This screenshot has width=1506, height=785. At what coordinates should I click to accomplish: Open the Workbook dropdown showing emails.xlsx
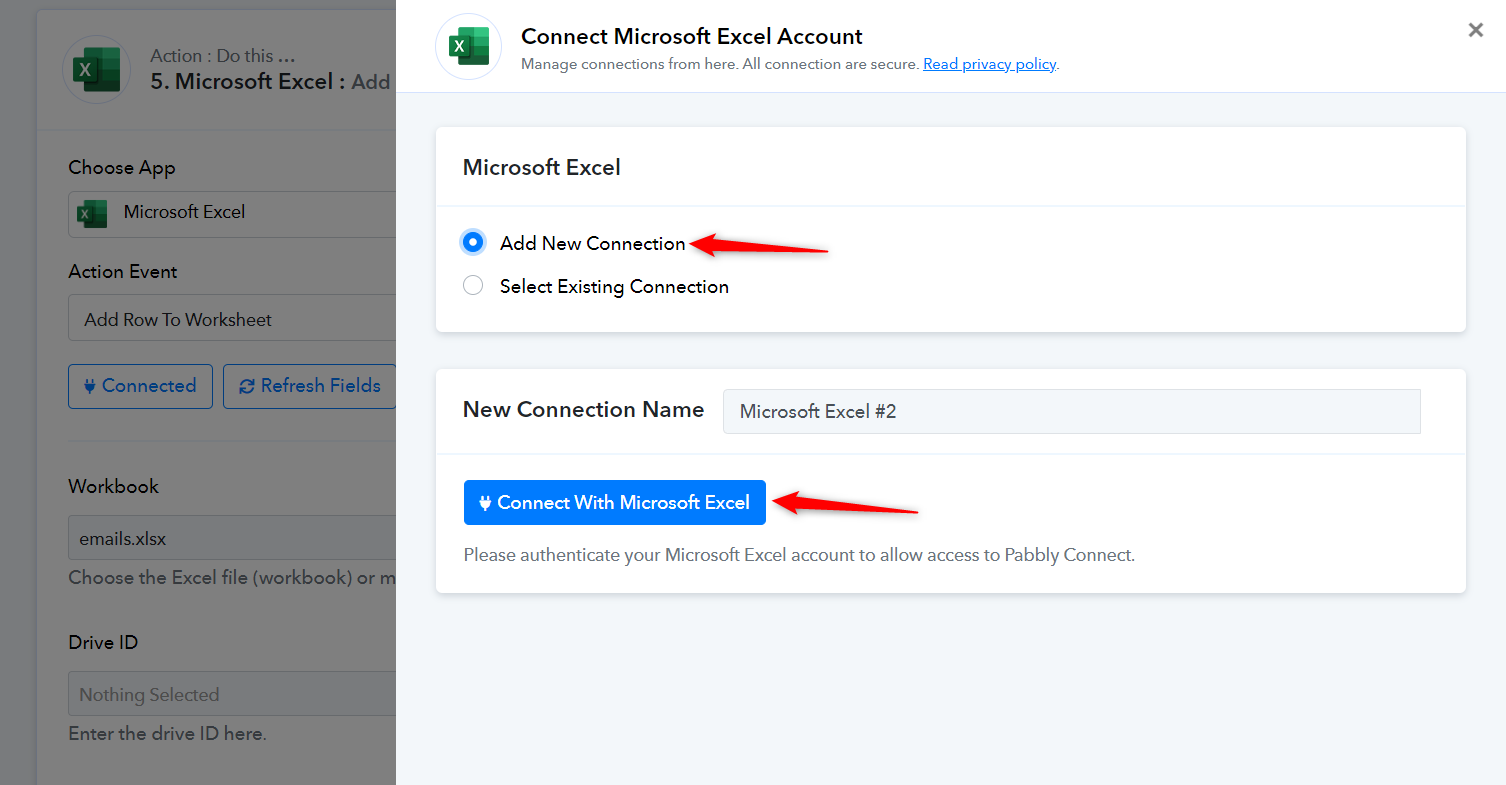pyautogui.click(x=232, y=539)
